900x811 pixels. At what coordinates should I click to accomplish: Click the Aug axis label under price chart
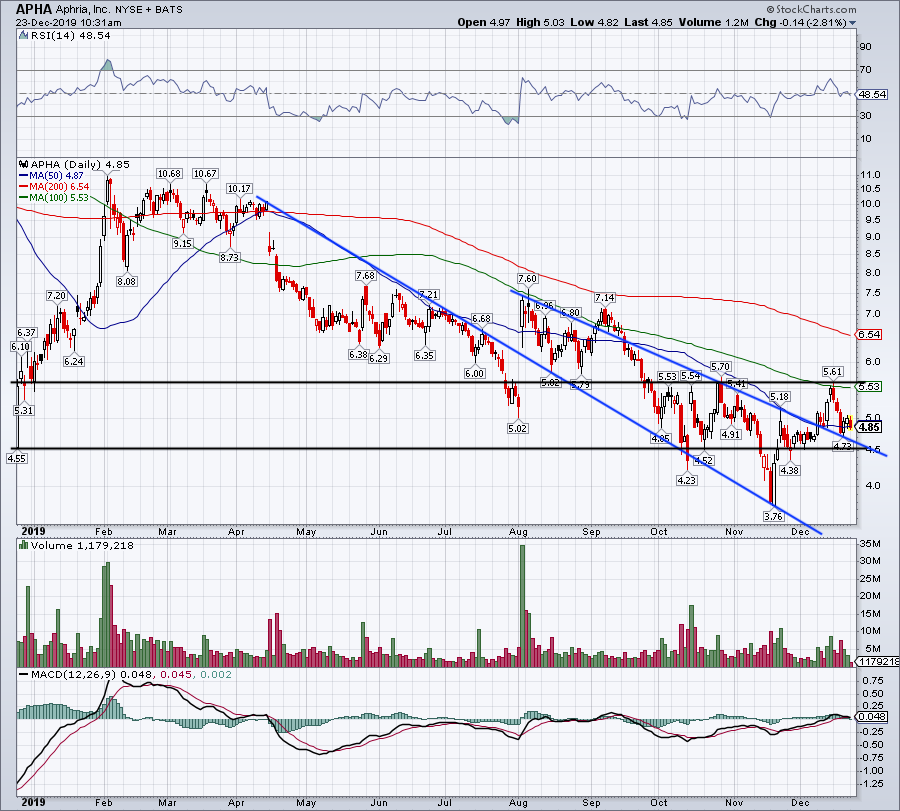(518, 531)
